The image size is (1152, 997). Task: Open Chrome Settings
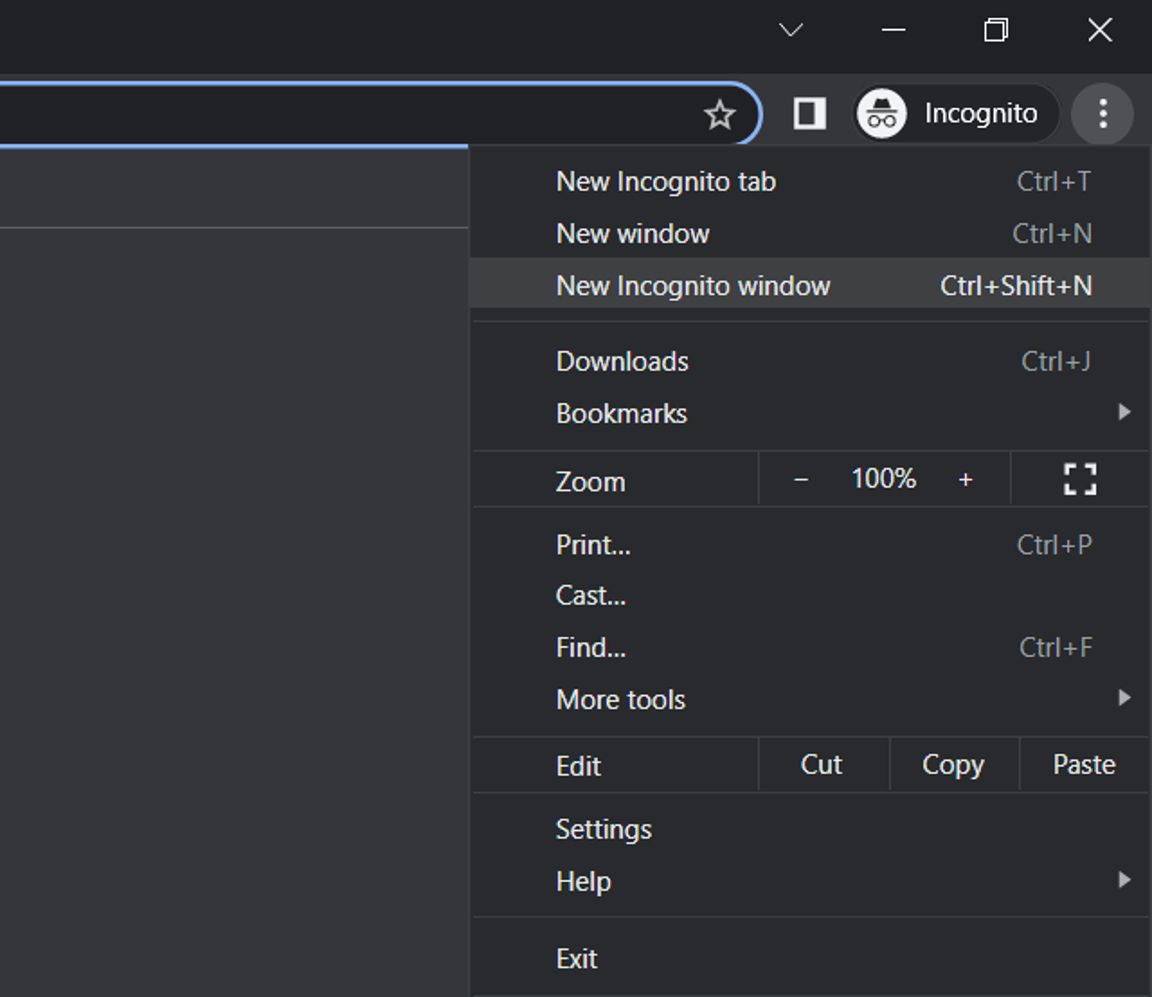(x=604, y=829)
